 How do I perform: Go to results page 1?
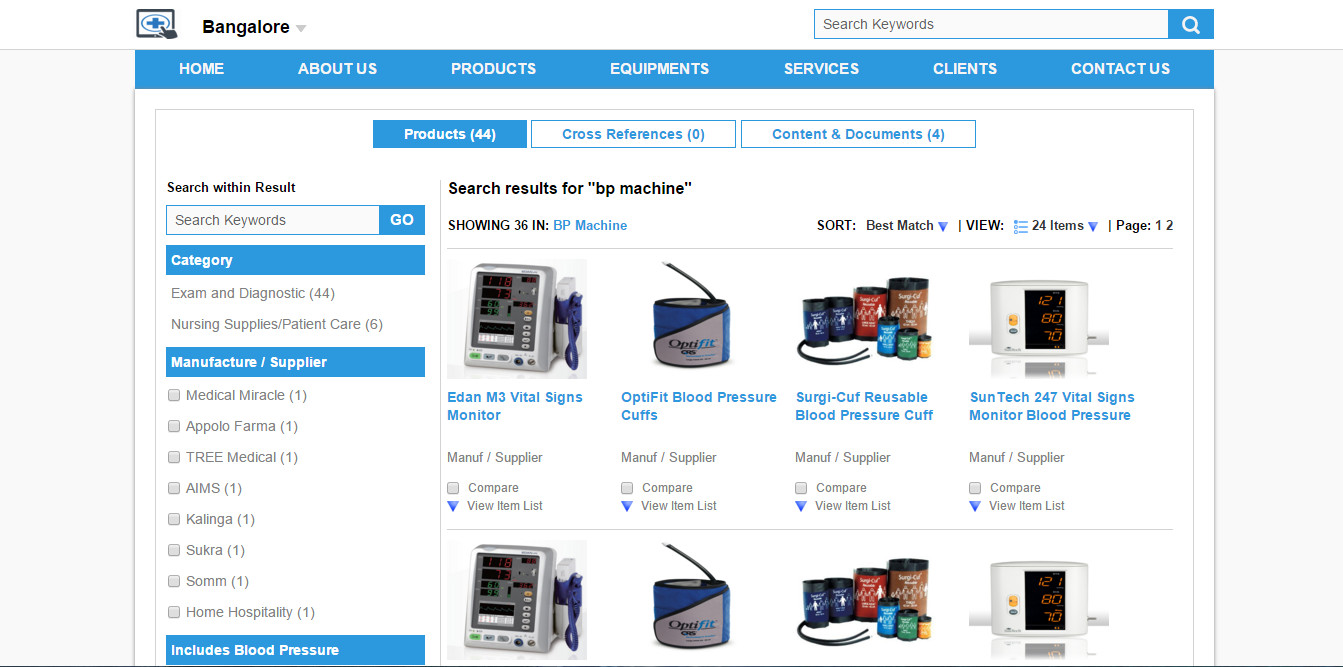coord(1159,226)
